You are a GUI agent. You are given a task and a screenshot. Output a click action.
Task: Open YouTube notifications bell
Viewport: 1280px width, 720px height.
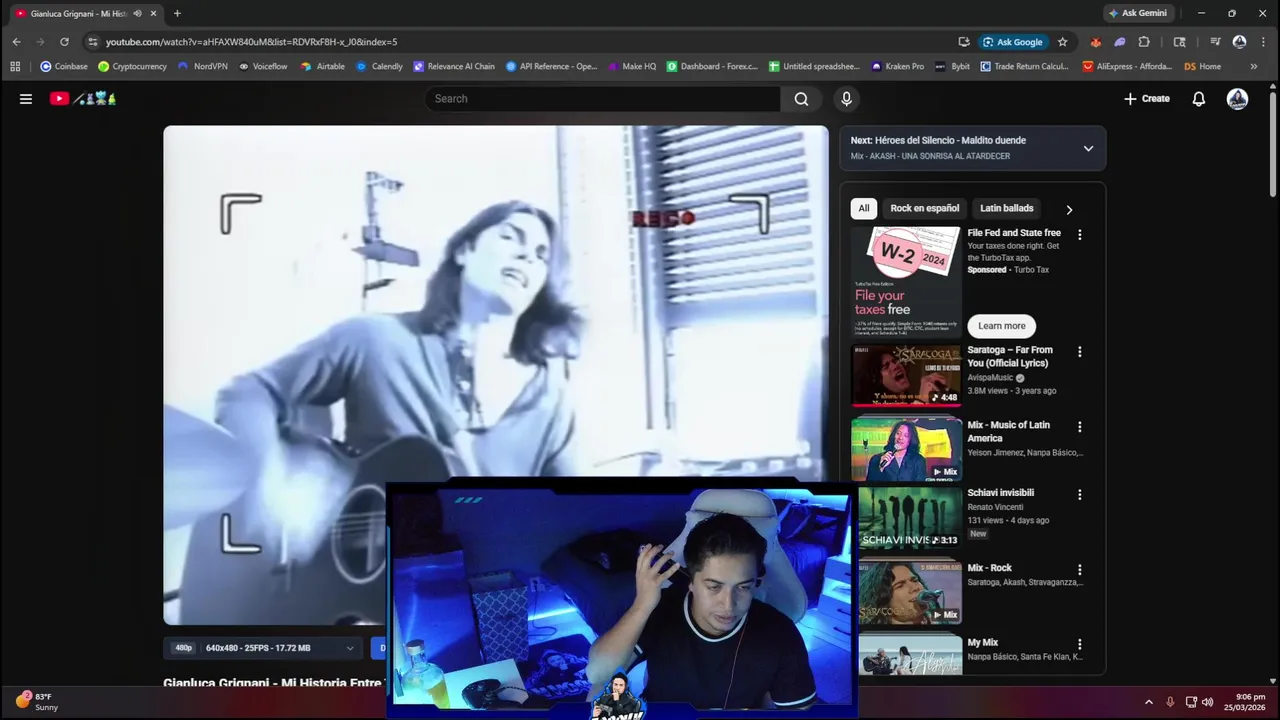point(1198,99)
